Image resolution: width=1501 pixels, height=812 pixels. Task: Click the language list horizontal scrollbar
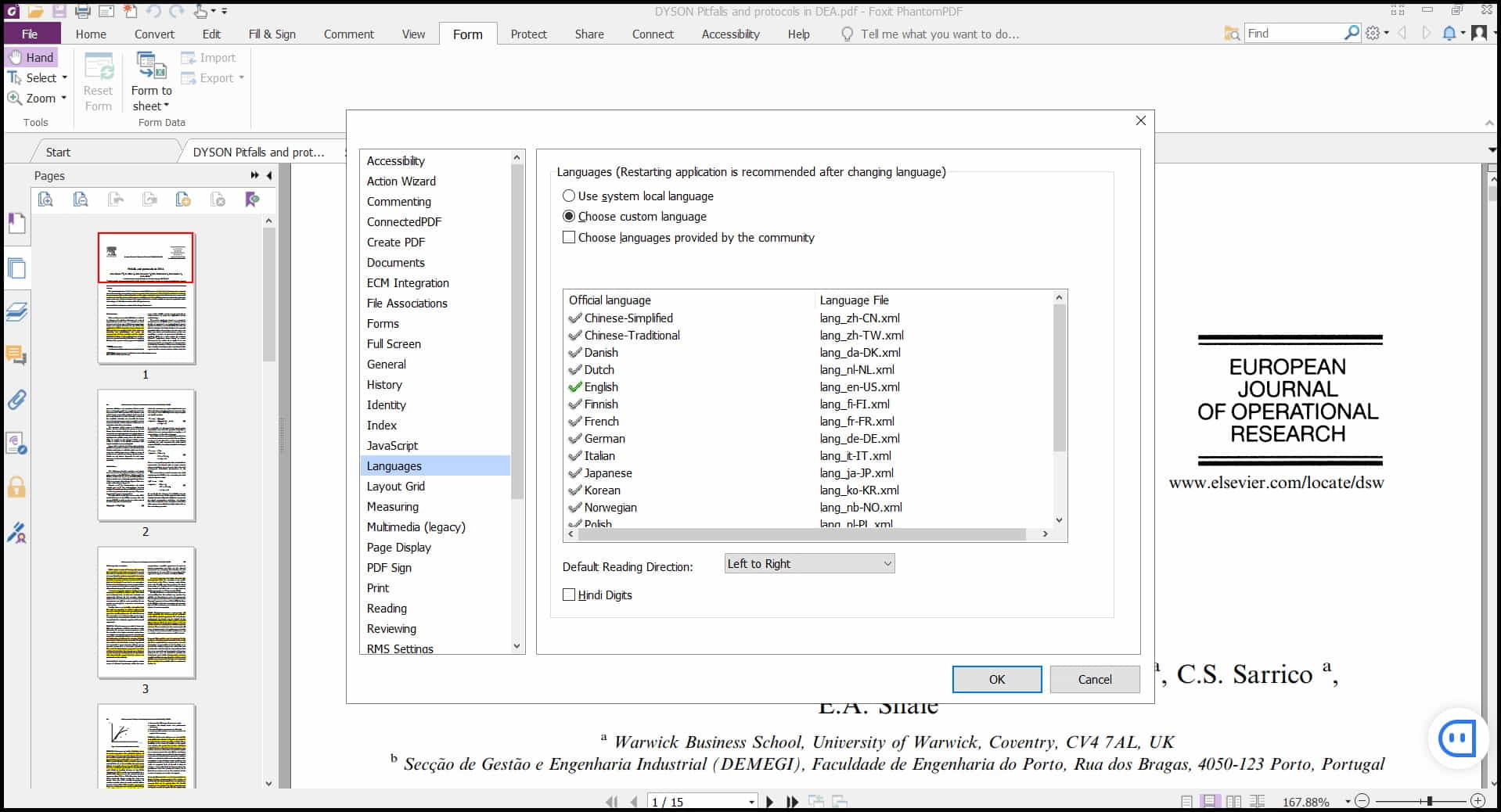click(x=801, y=534)
